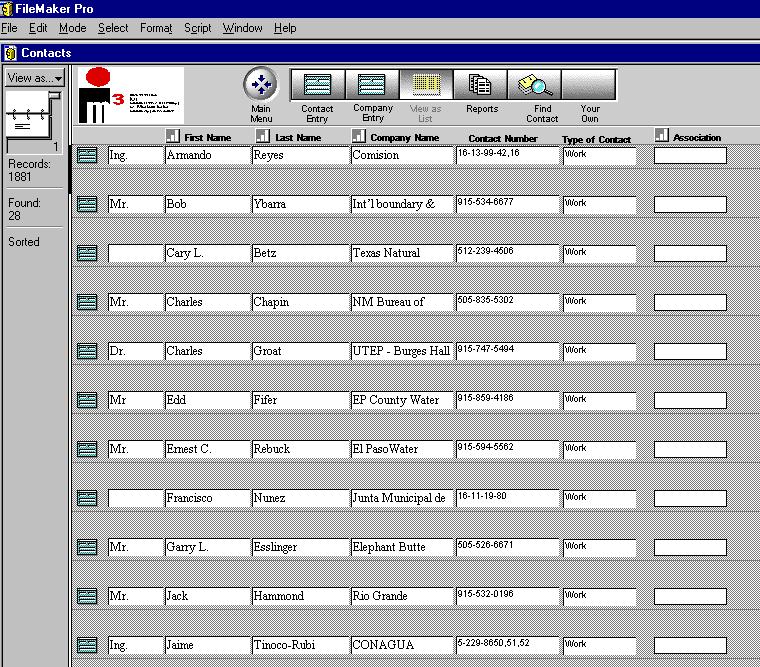Click the Main Menu navigation icon
This screenshot has height=667, width=760.
[x=260, y=85]
